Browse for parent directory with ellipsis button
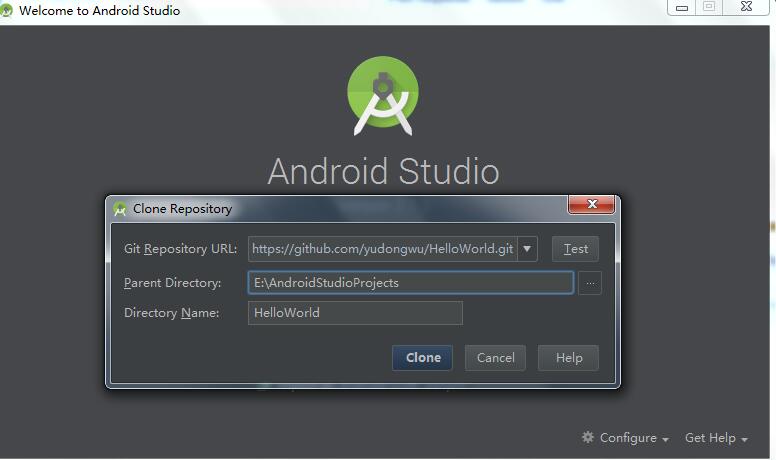The width and height of the screenshot is (776, 460). point(590,283)
